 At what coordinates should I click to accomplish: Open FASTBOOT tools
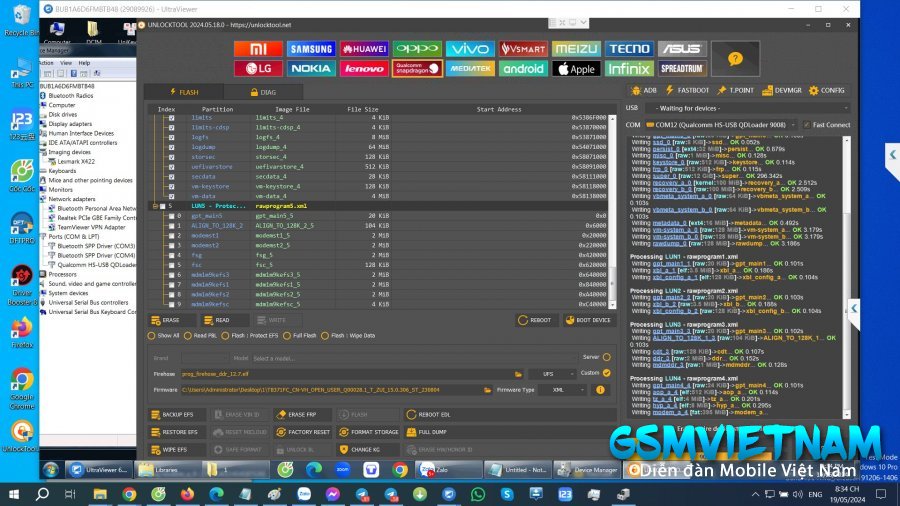click(687, 91)
